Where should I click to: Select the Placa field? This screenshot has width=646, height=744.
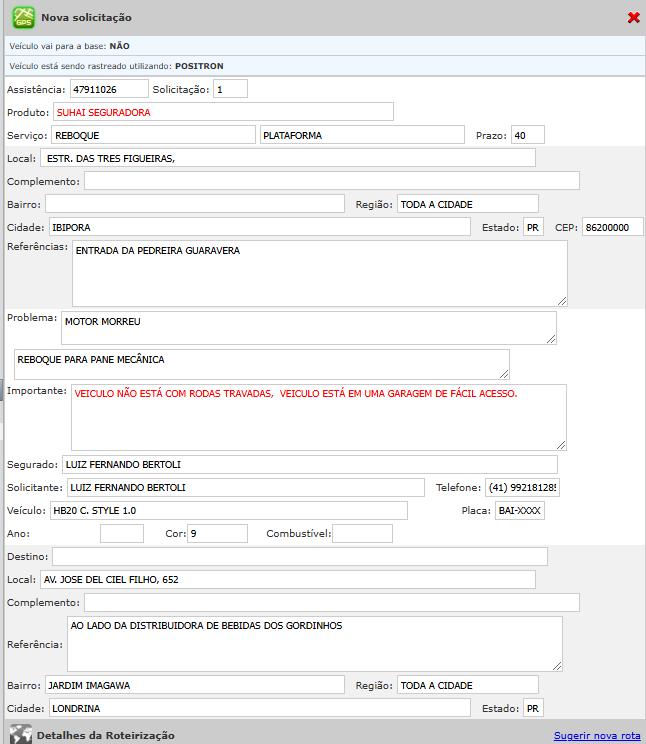[520, 511]
